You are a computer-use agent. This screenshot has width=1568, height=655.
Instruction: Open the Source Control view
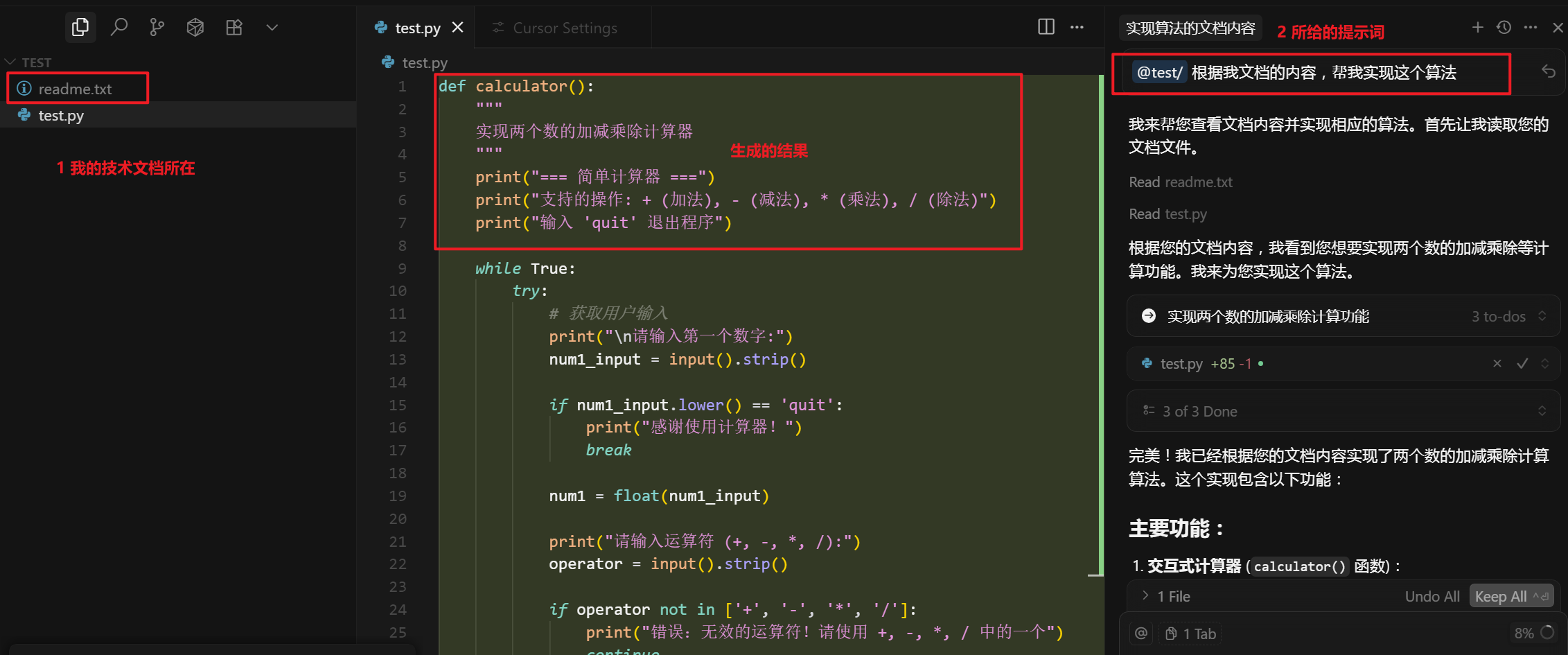(x=157, y=26)
